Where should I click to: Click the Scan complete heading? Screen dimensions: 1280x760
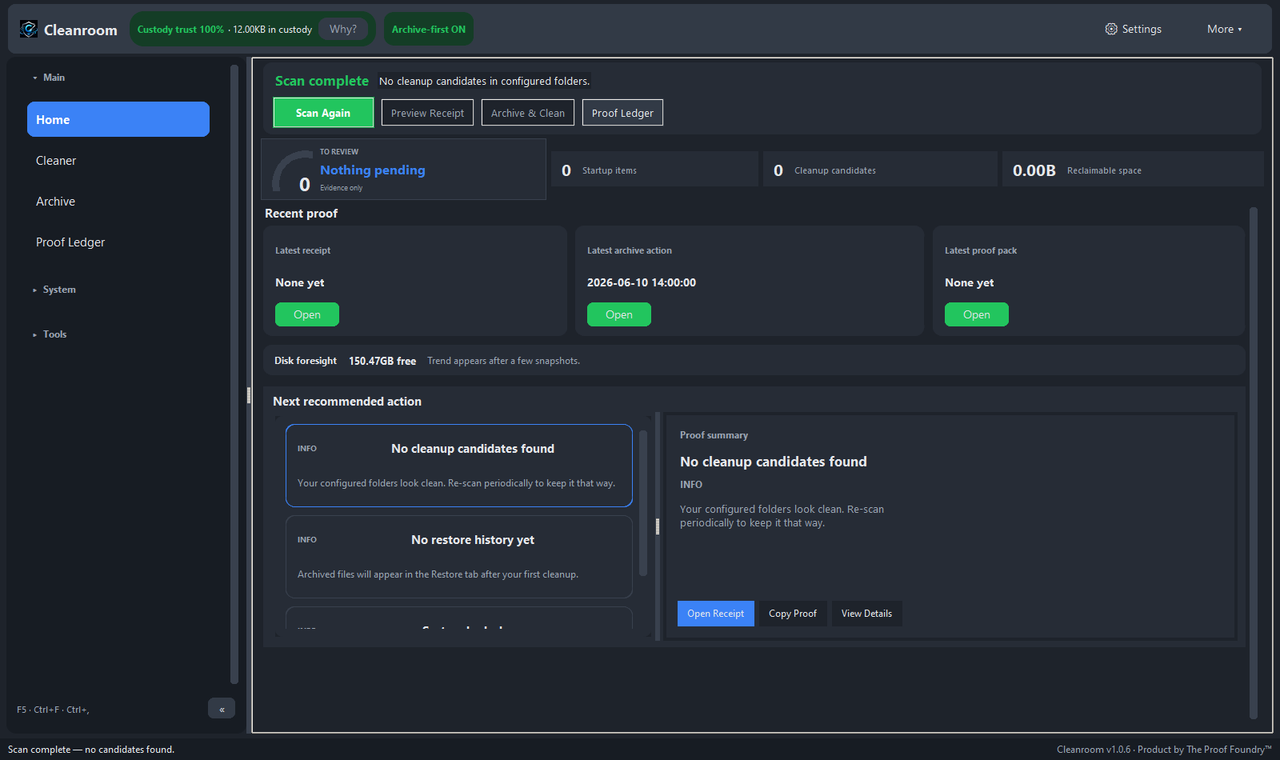[322, 81]
